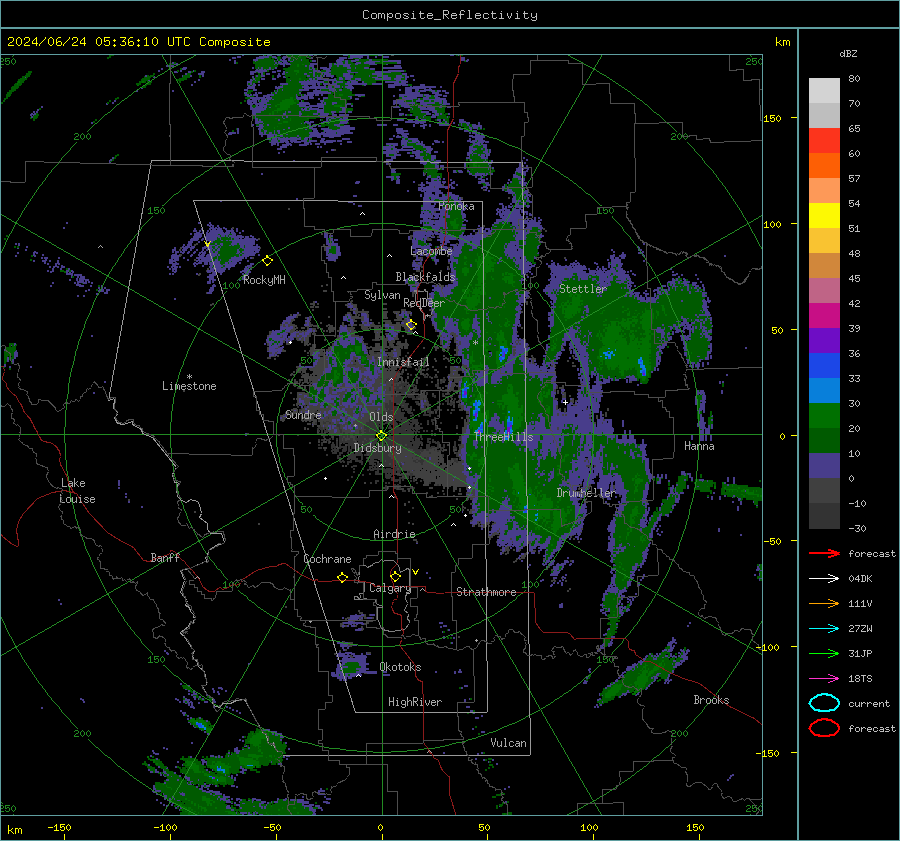Click the Airdrie city label
Image resolution: width=900 pixels, height=841 pixels.
click(x=394, y=534)
